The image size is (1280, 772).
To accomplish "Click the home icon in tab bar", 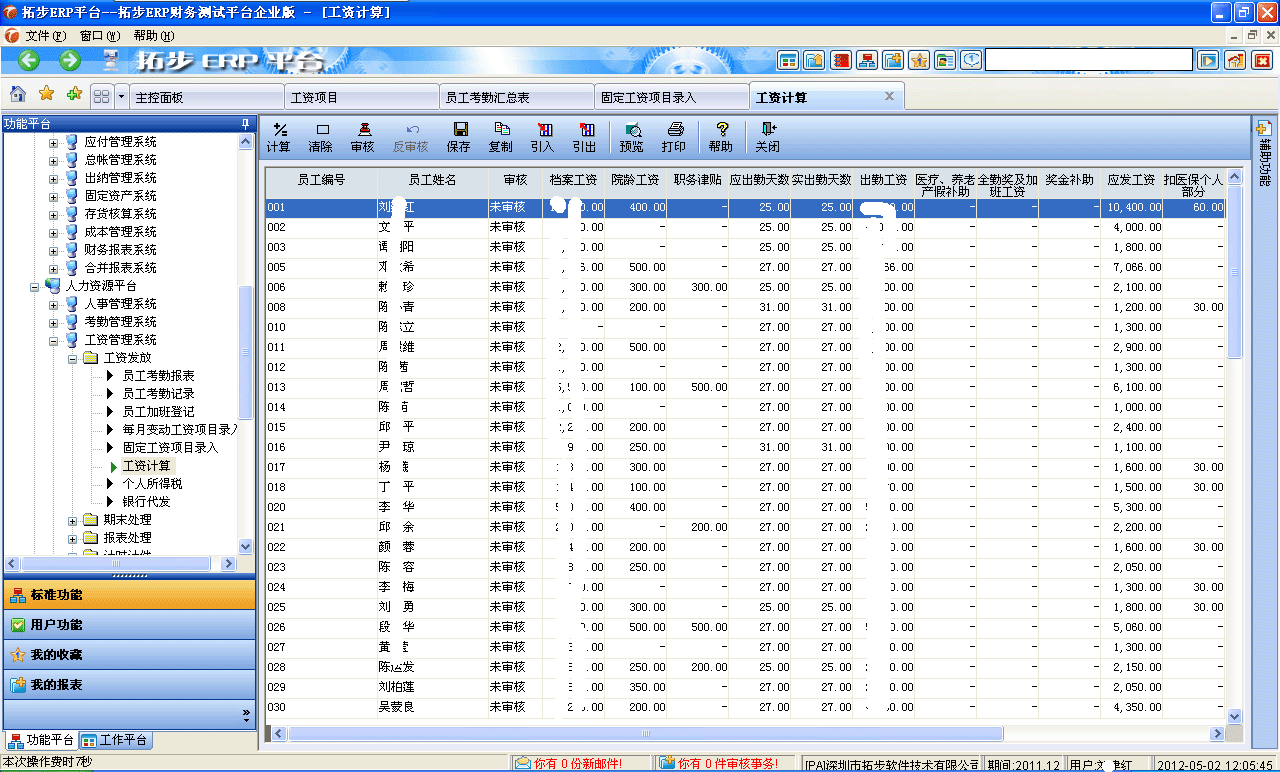I will click(x=18, y=95).
